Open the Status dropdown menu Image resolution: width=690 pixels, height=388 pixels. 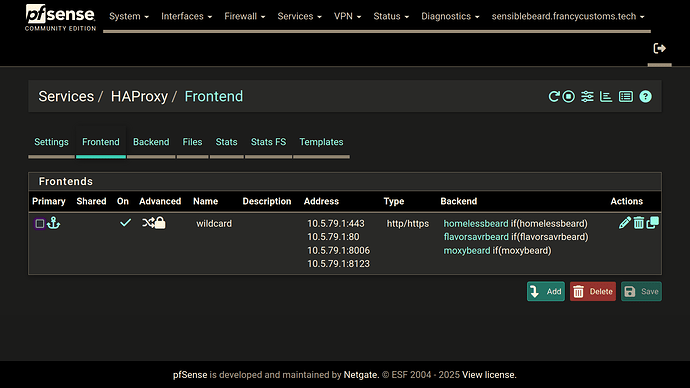point(391,16)
